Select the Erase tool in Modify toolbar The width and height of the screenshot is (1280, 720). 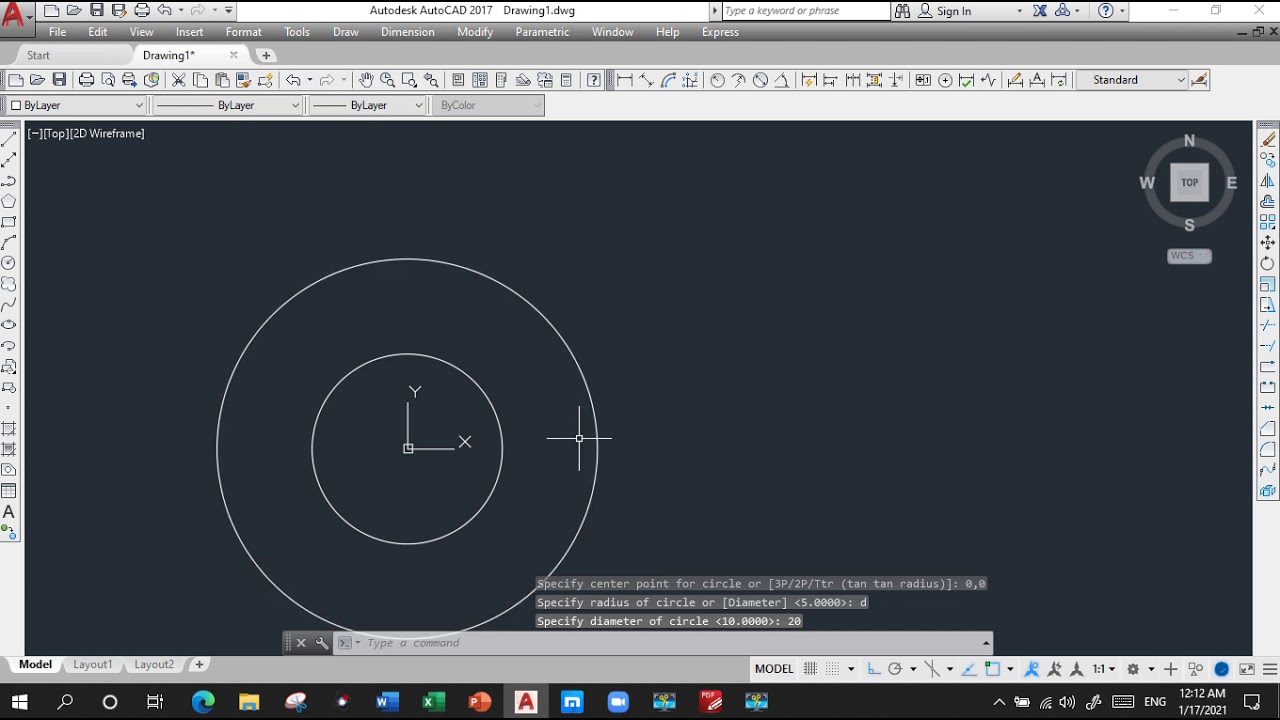(1268, 139)
